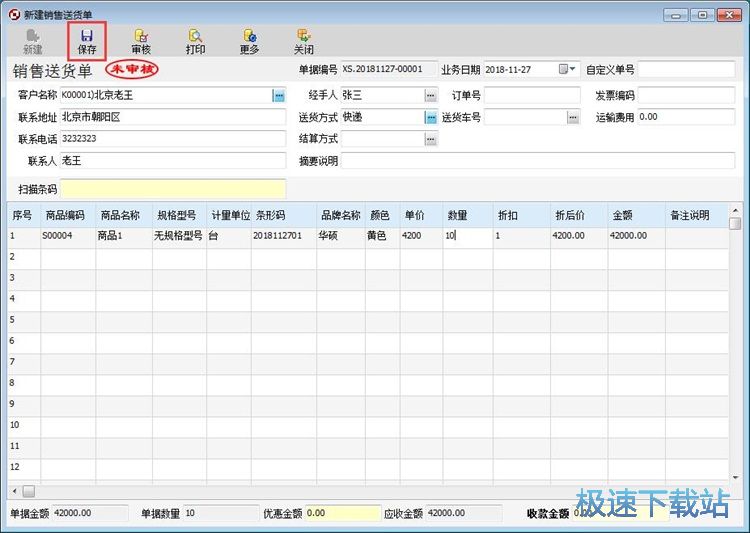Click the 品牌名称 column header

(341, 215)
